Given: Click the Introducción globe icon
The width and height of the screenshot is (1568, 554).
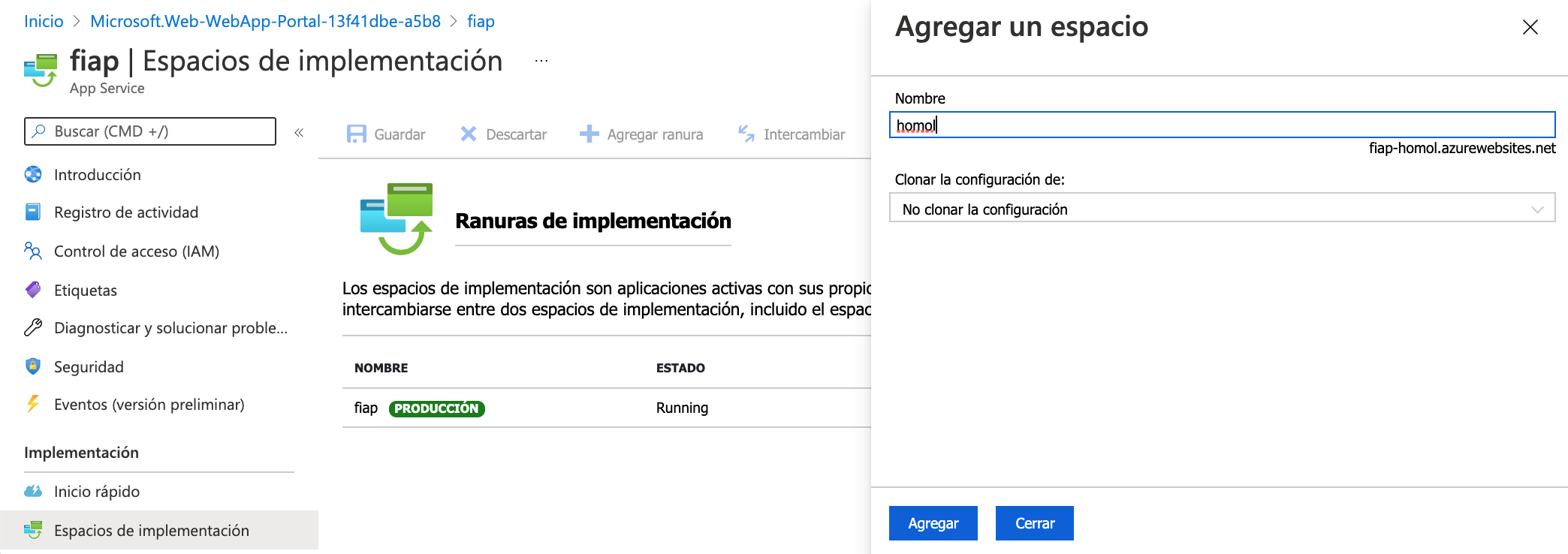Looking at the screenshot, I should point(33,174).
